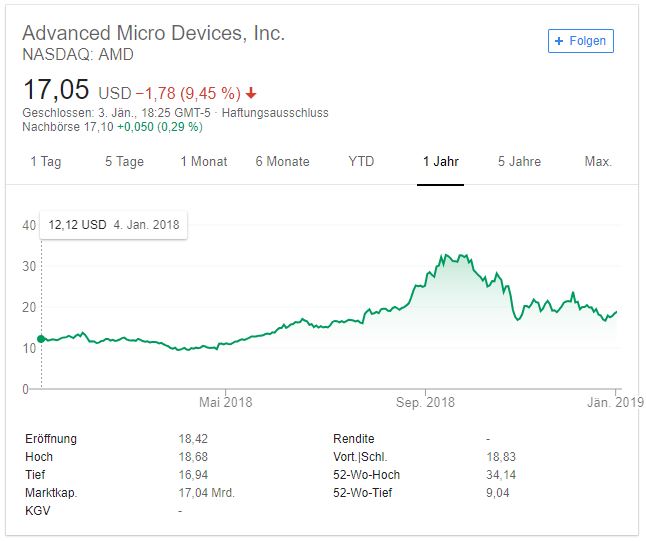Screen dimensions: 646x541
Task: Click the Sep. 2018 axis label
Action: click(425, 403)
